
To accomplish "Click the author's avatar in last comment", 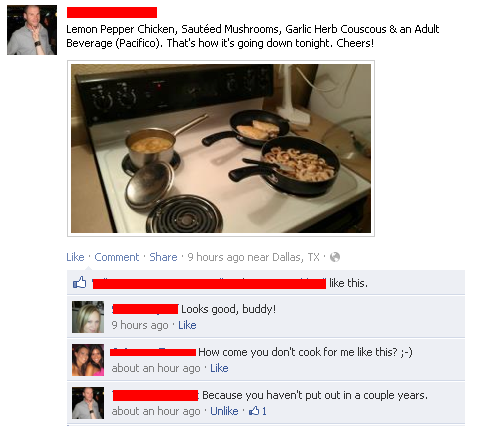I will (88, 403).
